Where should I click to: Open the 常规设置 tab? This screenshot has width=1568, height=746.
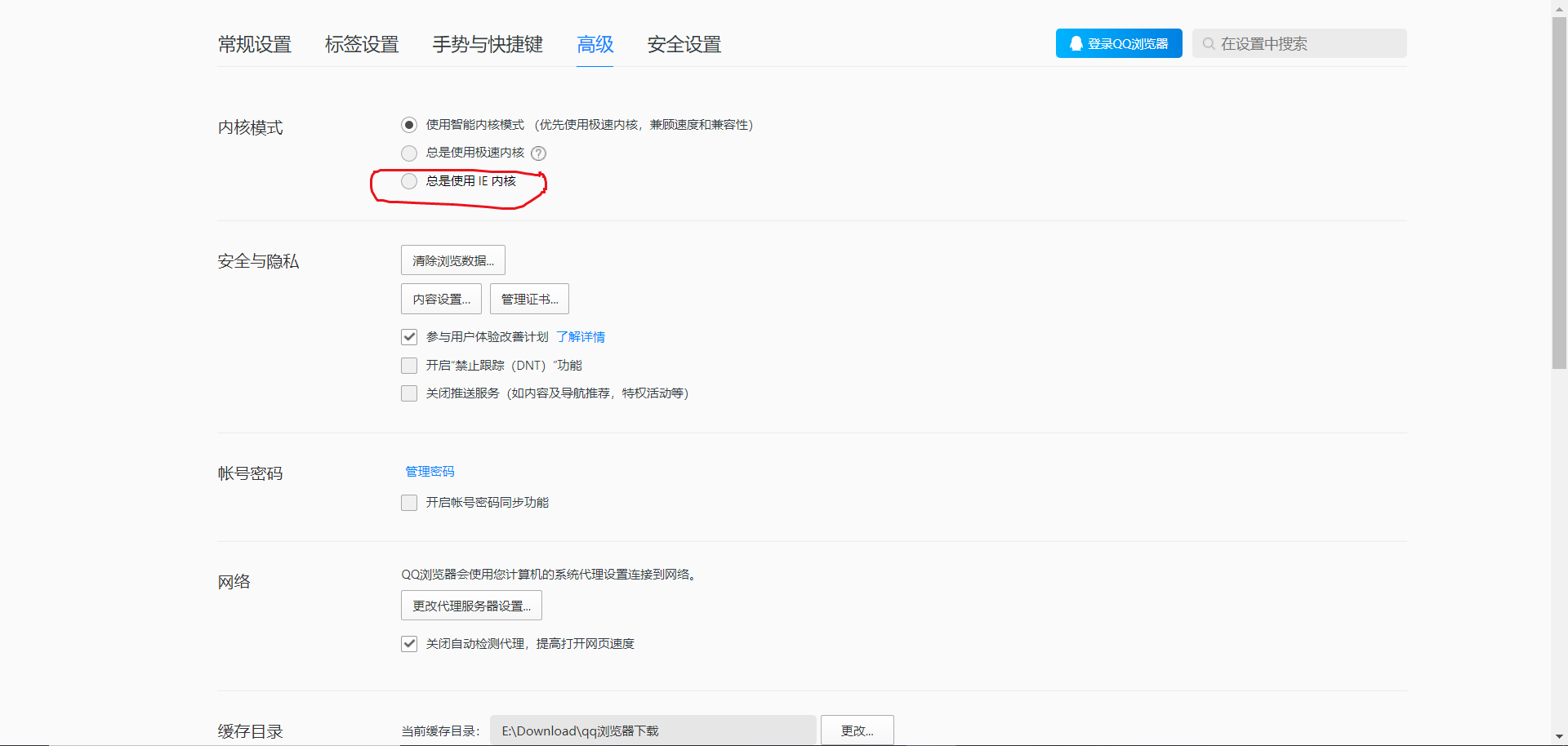pos(255,44)
